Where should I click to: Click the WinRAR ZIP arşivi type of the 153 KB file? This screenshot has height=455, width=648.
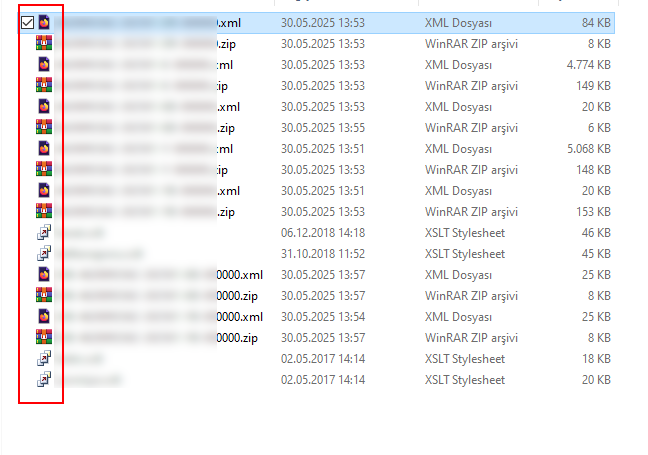tap(472, 212)
